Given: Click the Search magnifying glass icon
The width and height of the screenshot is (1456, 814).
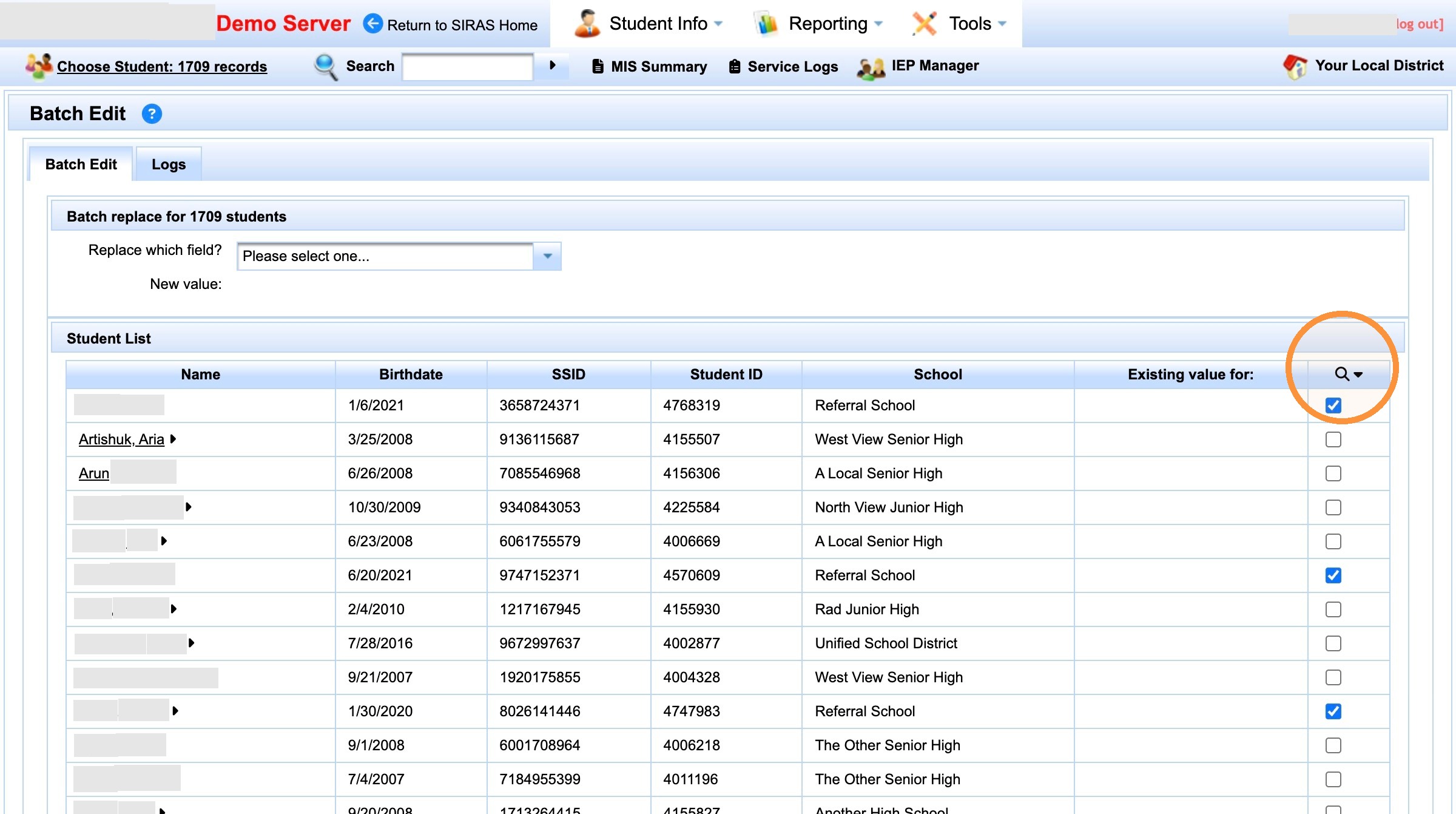Looking at the screenshot, I should tap(326, 66).
